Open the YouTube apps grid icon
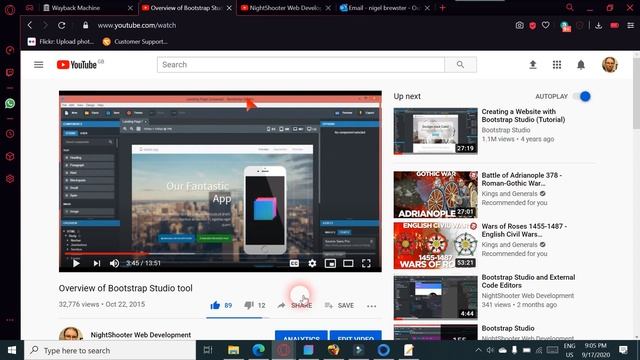 [x=557, y=64]
